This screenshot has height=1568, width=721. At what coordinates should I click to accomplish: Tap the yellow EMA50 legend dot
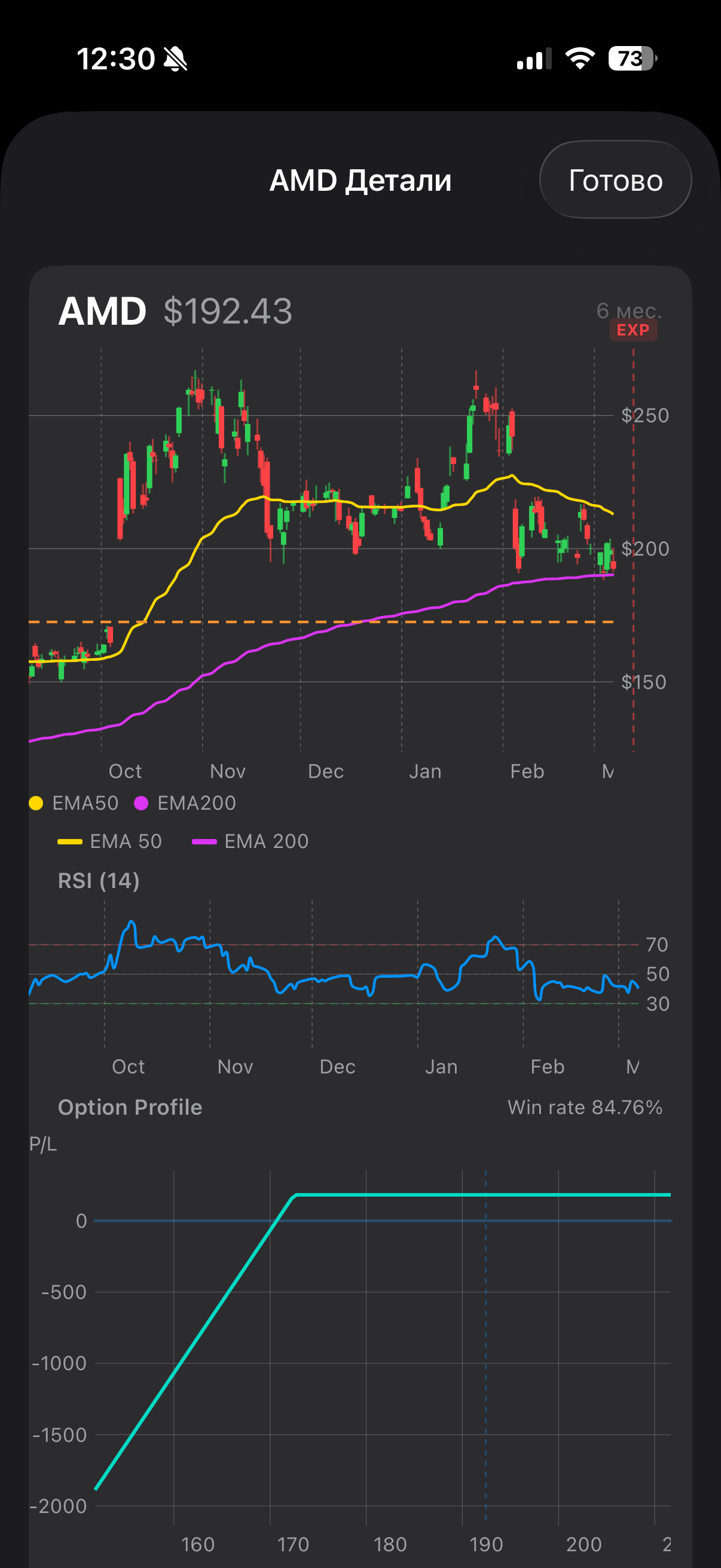[36, 804]
